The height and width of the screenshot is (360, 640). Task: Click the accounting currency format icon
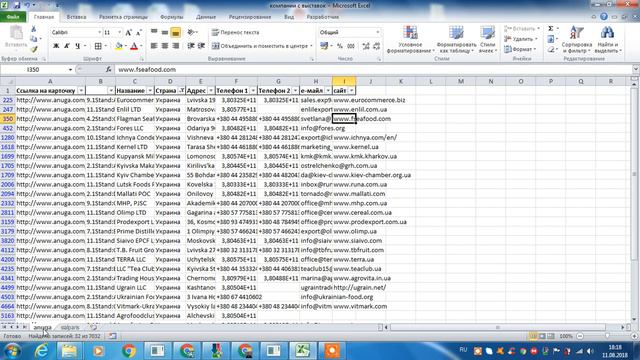pyautogui.click(x=324, y=46)
